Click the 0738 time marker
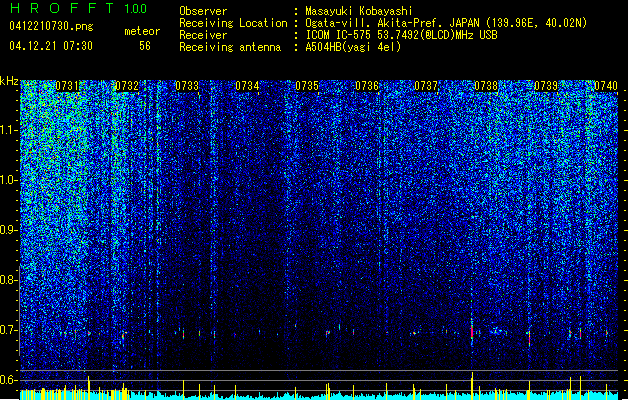 pos(486,86)
